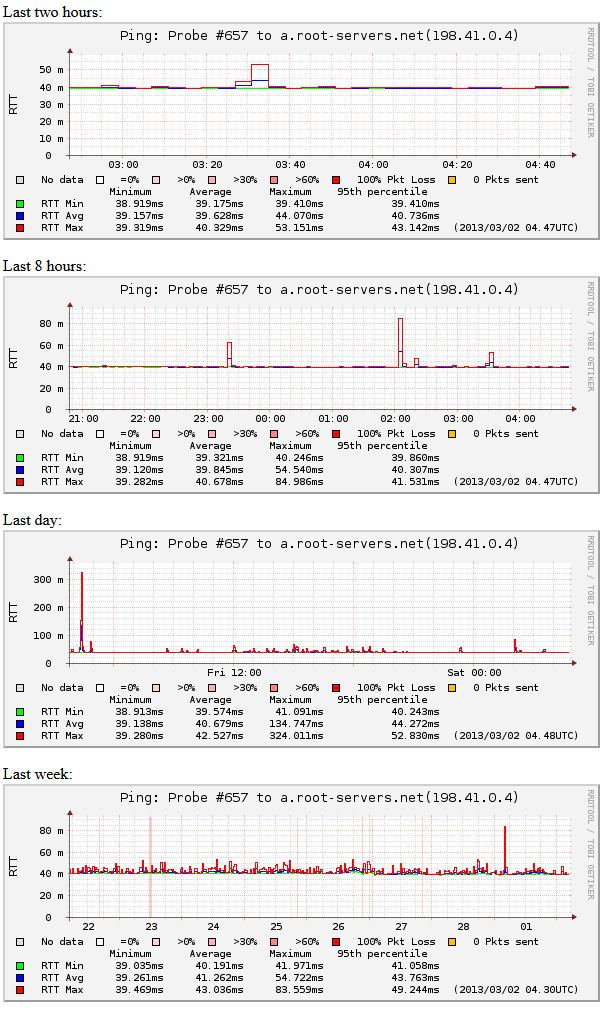
Task: Click the 'Fri 12:00' axis label in the Last day graph
Action: click(x=233, y=673)
